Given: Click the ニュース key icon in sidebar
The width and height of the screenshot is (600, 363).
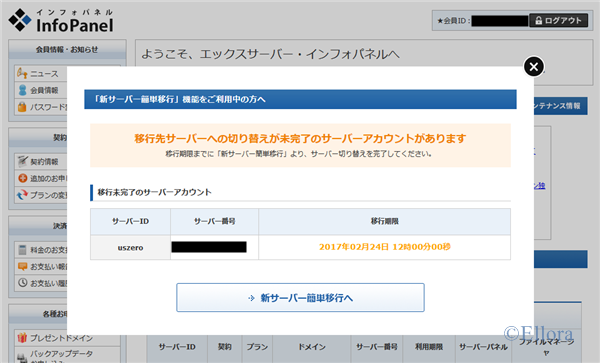Looking at the screenshot, I should coord(22,73).
